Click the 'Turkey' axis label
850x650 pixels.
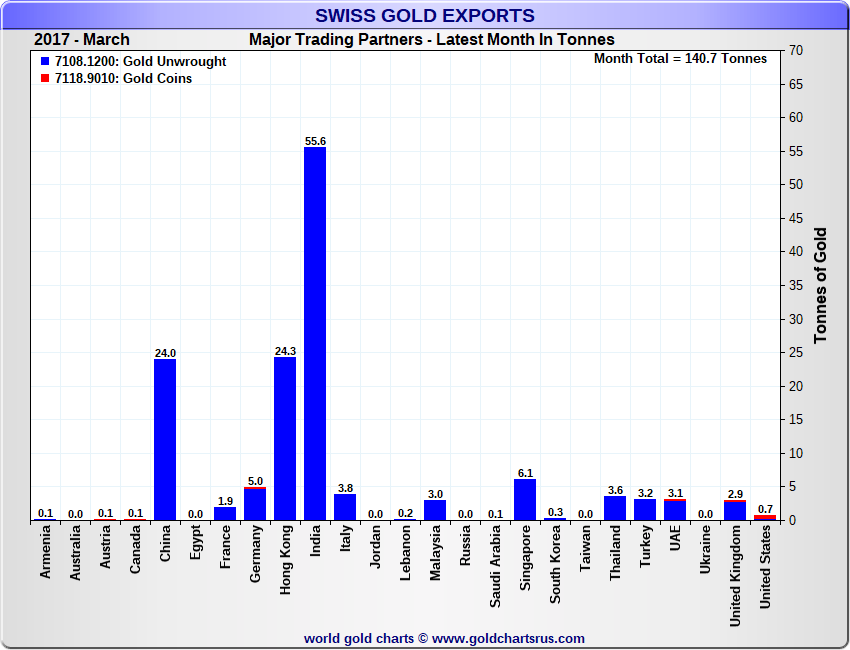[646, 546]
